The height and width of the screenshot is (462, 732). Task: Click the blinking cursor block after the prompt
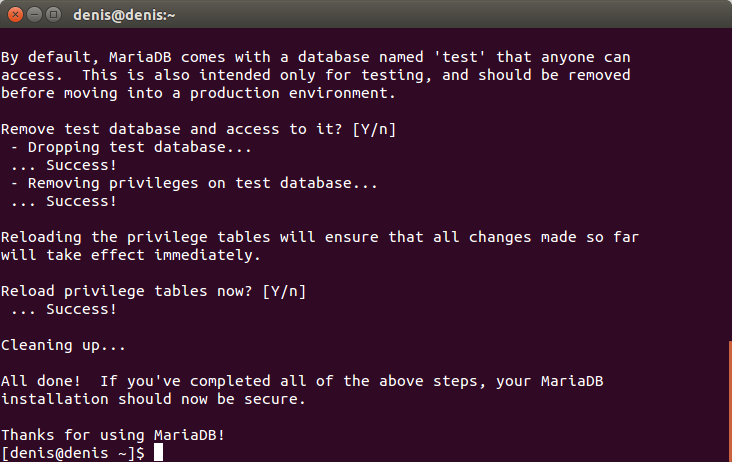pos(159,452)
